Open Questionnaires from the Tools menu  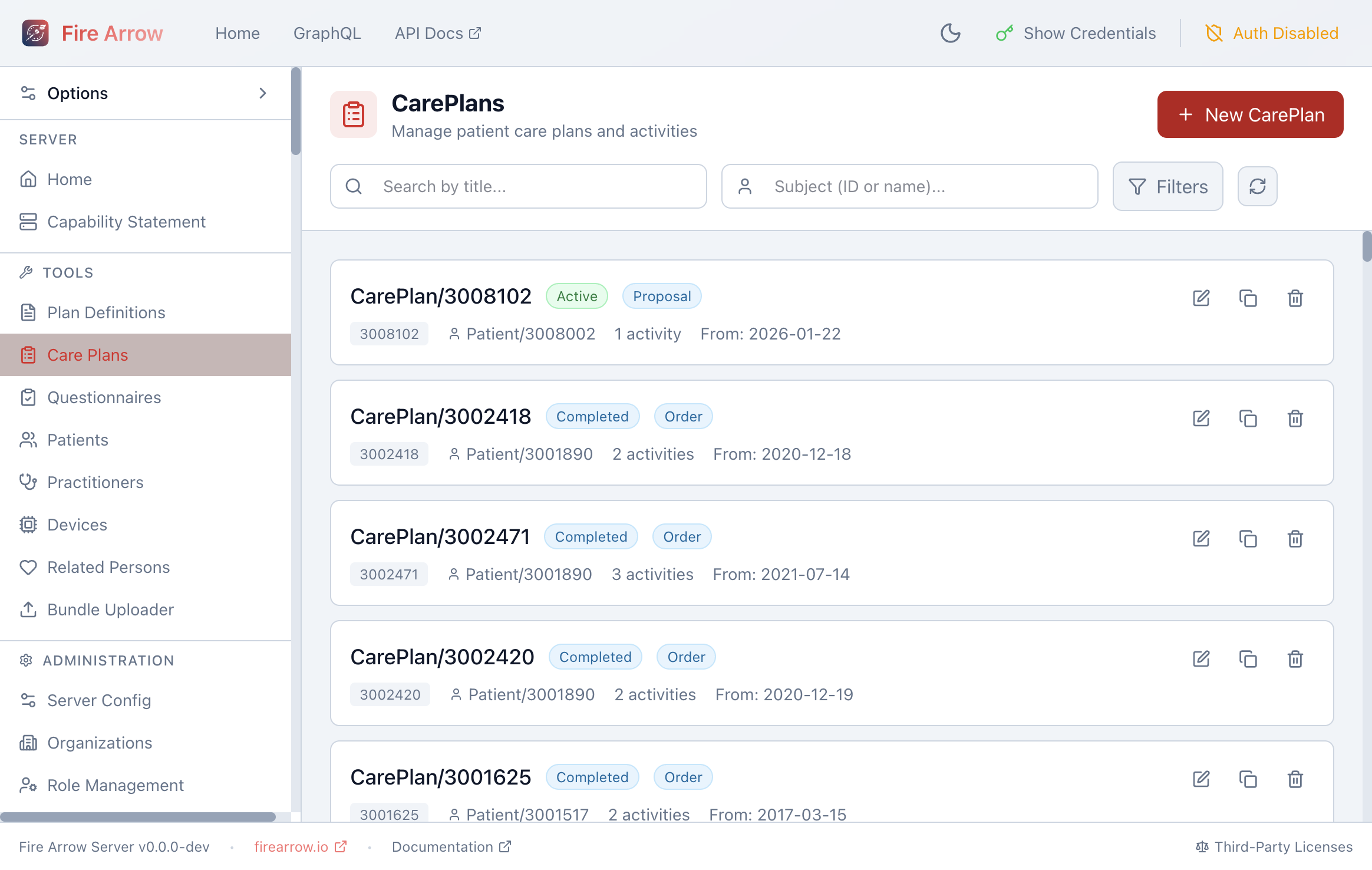104,397
